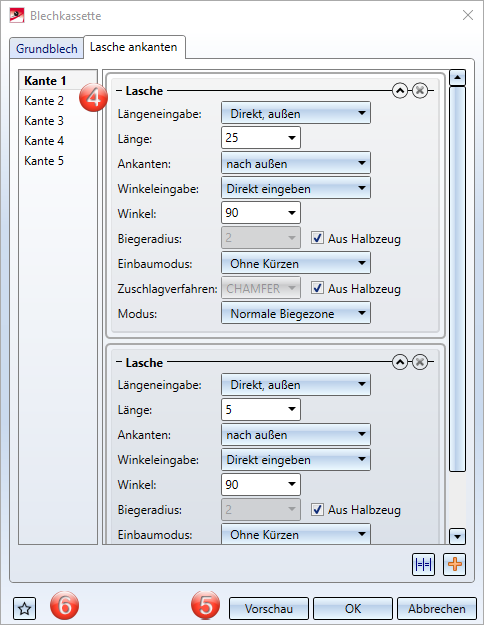Open Längeneingabe dropdown in second Lasche
This screenshot has width=499, height=631.
[x=296, y=384]
